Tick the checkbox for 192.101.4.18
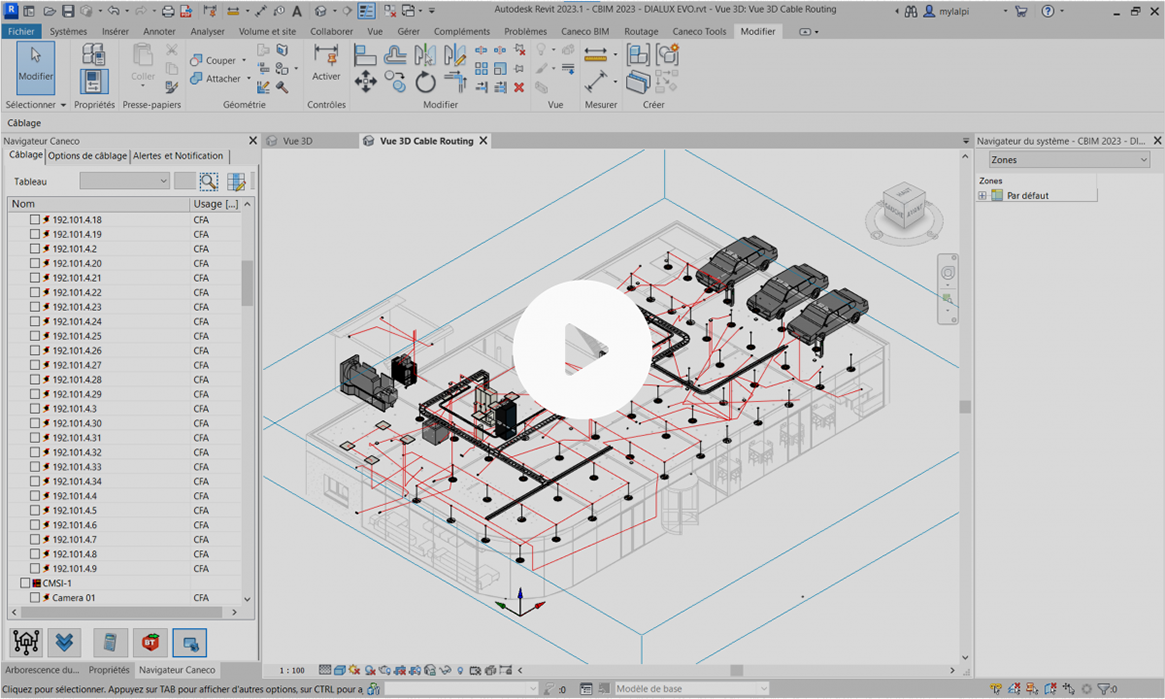 pyautogui.click(x=35, y=220)
